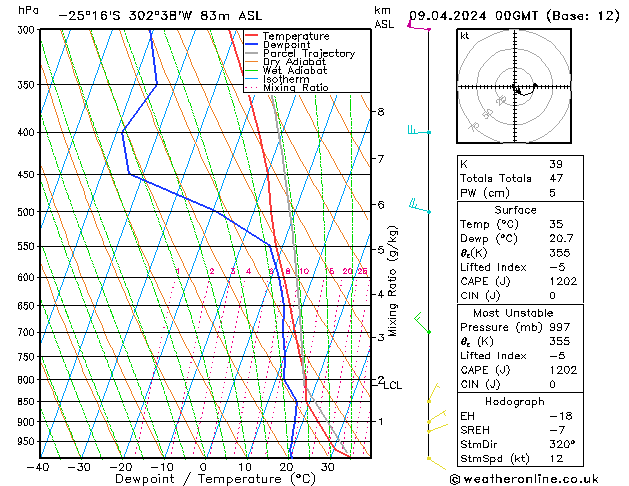The width and height of the screenshot is (629, 486).
Task: Click the 300 hPa pressure axis label
Action: click(x=28, y=30)
